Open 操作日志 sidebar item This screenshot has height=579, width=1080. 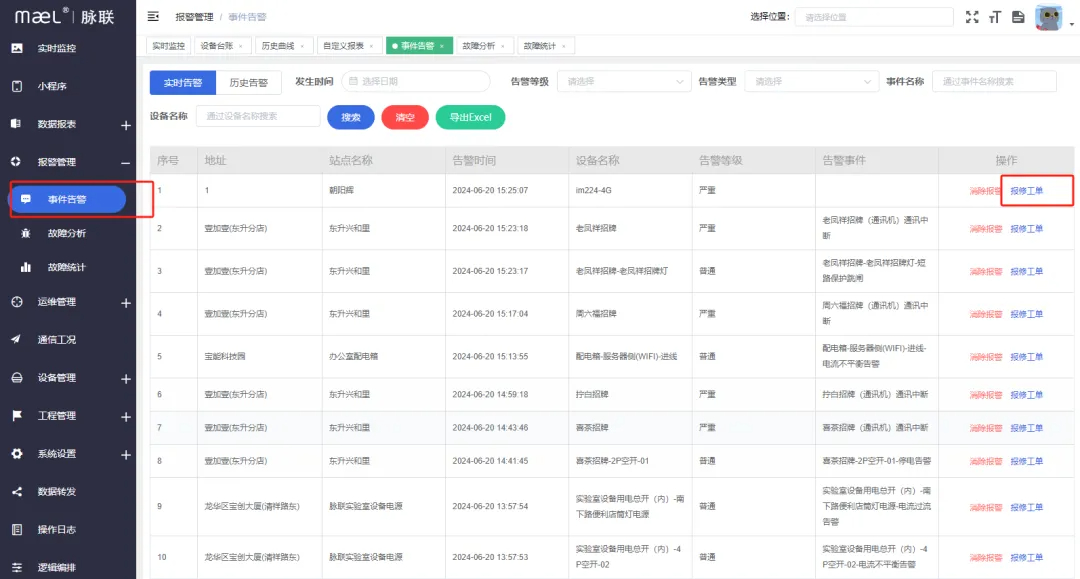coord(56,529)
